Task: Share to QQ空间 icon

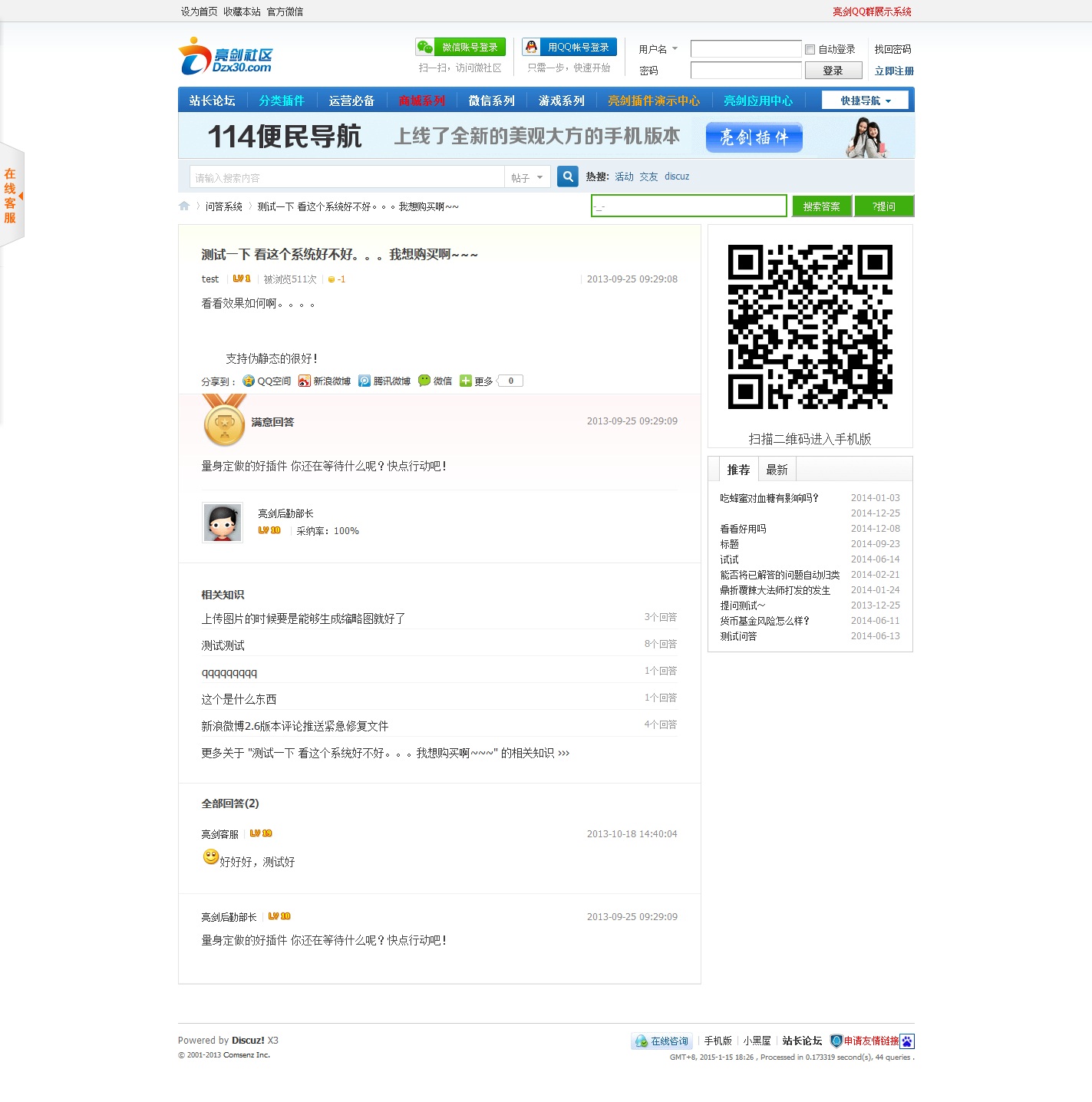Action: pos(249,381)
